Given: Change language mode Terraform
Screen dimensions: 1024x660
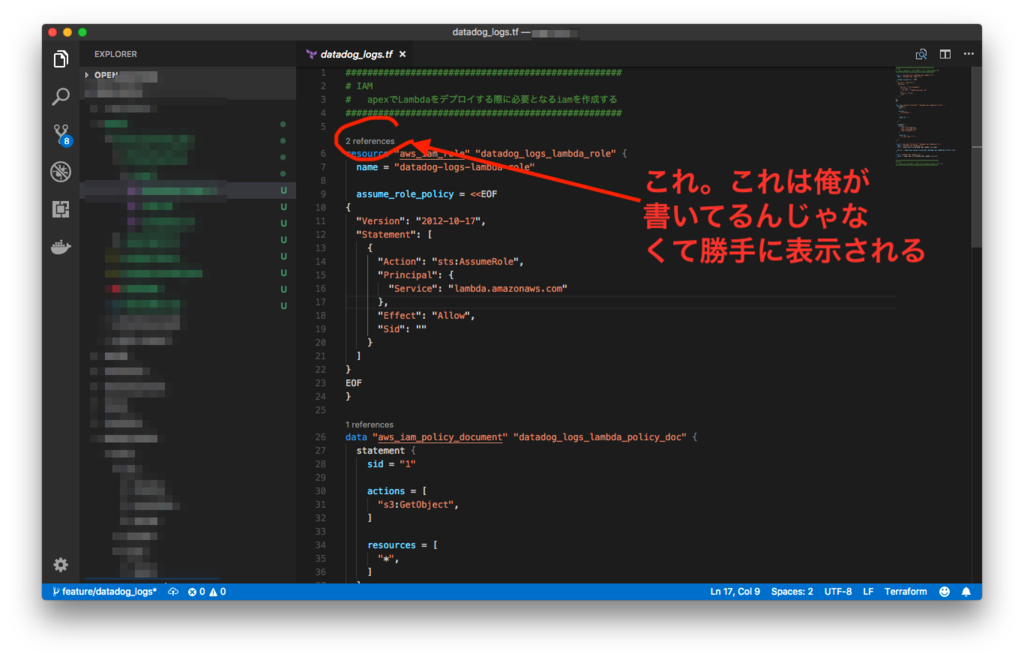Looking at the screenshot, I should click(905, 591).
